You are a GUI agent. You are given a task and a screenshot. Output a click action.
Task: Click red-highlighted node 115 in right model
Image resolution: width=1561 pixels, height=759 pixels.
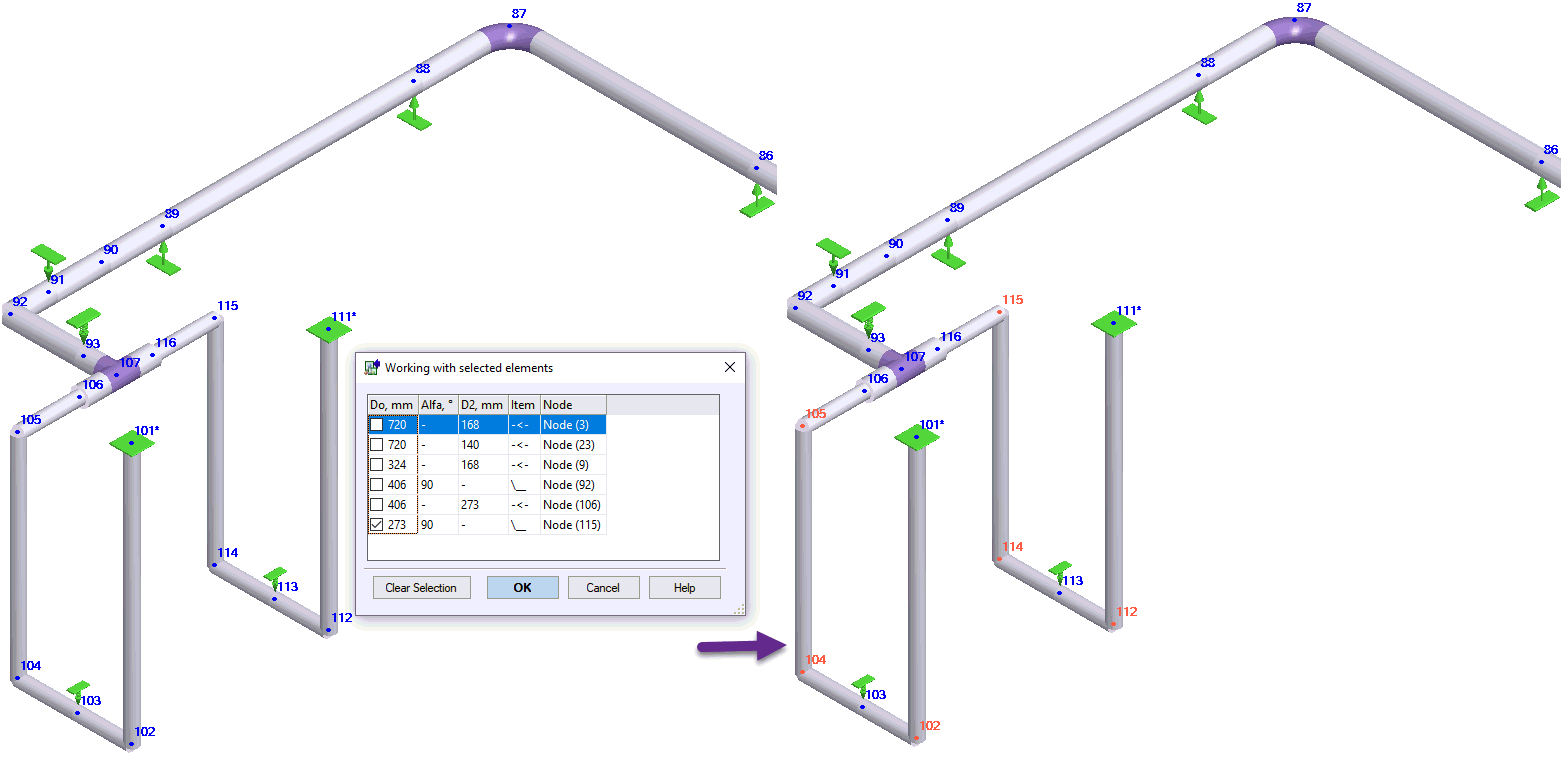coord(1001,311)
